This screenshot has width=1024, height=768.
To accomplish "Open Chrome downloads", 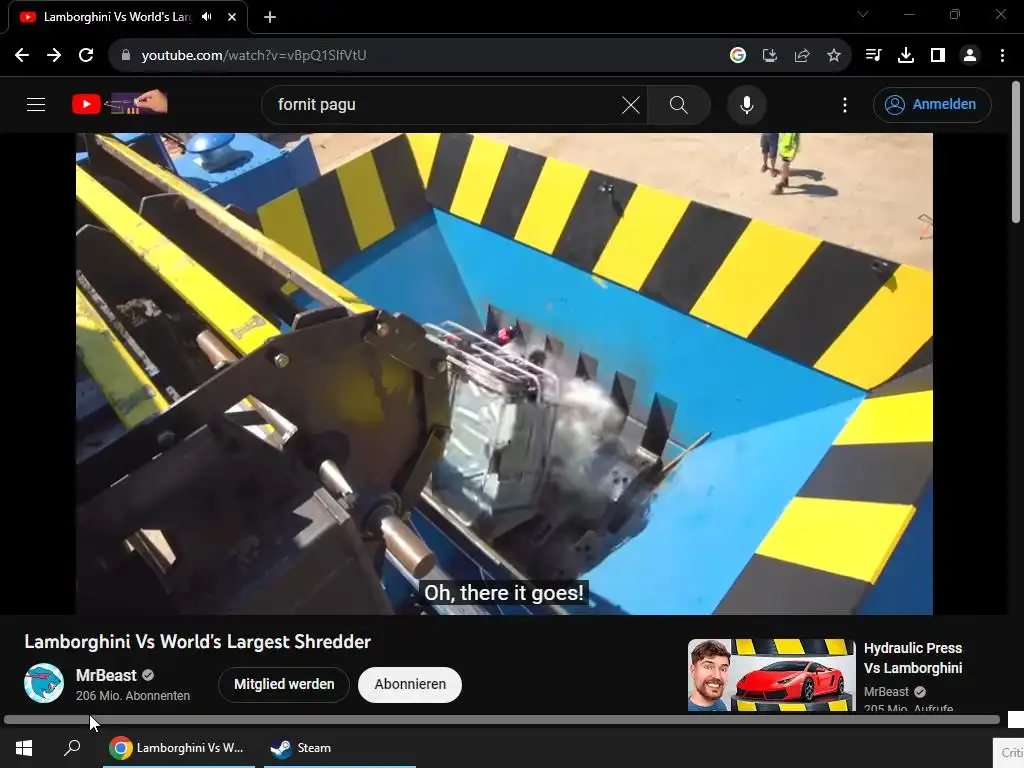I will click(906, 56).
